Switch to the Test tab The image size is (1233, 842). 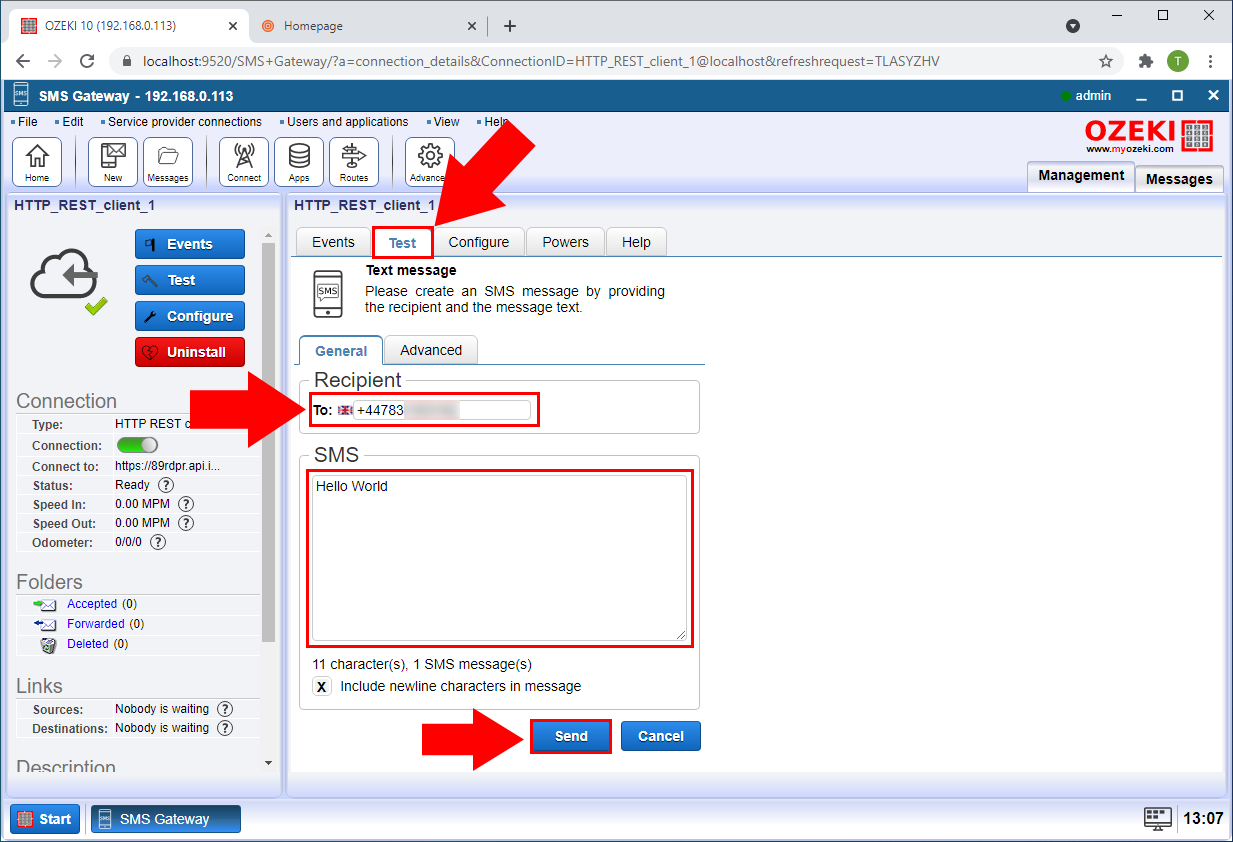[403, 243]
